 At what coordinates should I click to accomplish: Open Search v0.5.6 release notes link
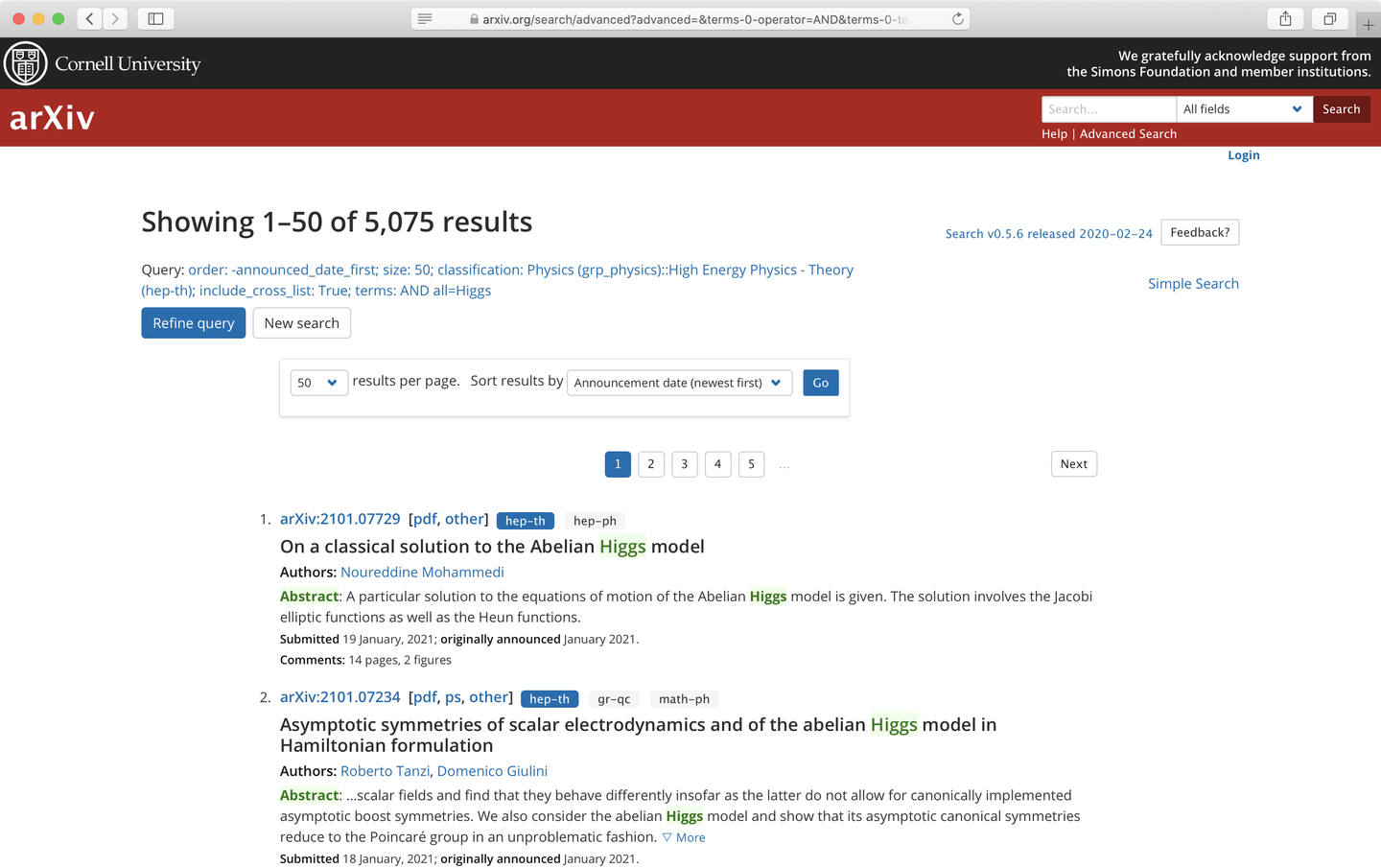1049,234
